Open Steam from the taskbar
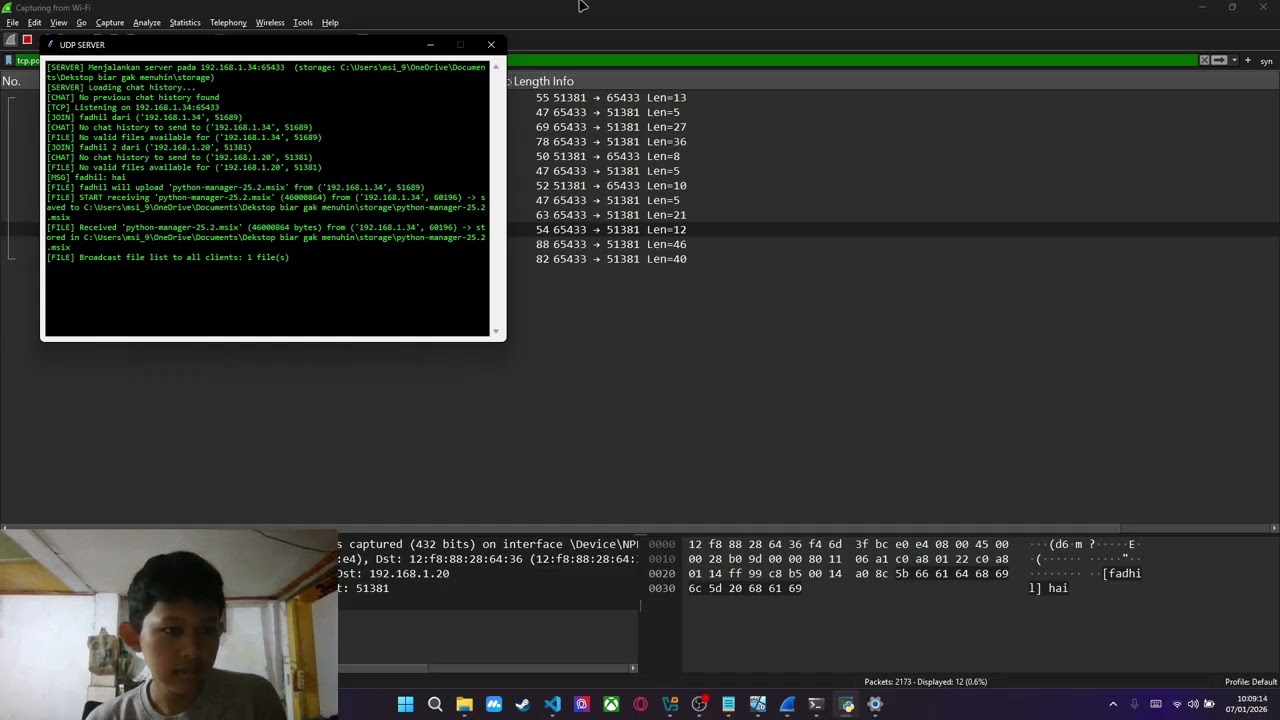1280x720 pixels. pyautogui.click(x=523, y=704)
